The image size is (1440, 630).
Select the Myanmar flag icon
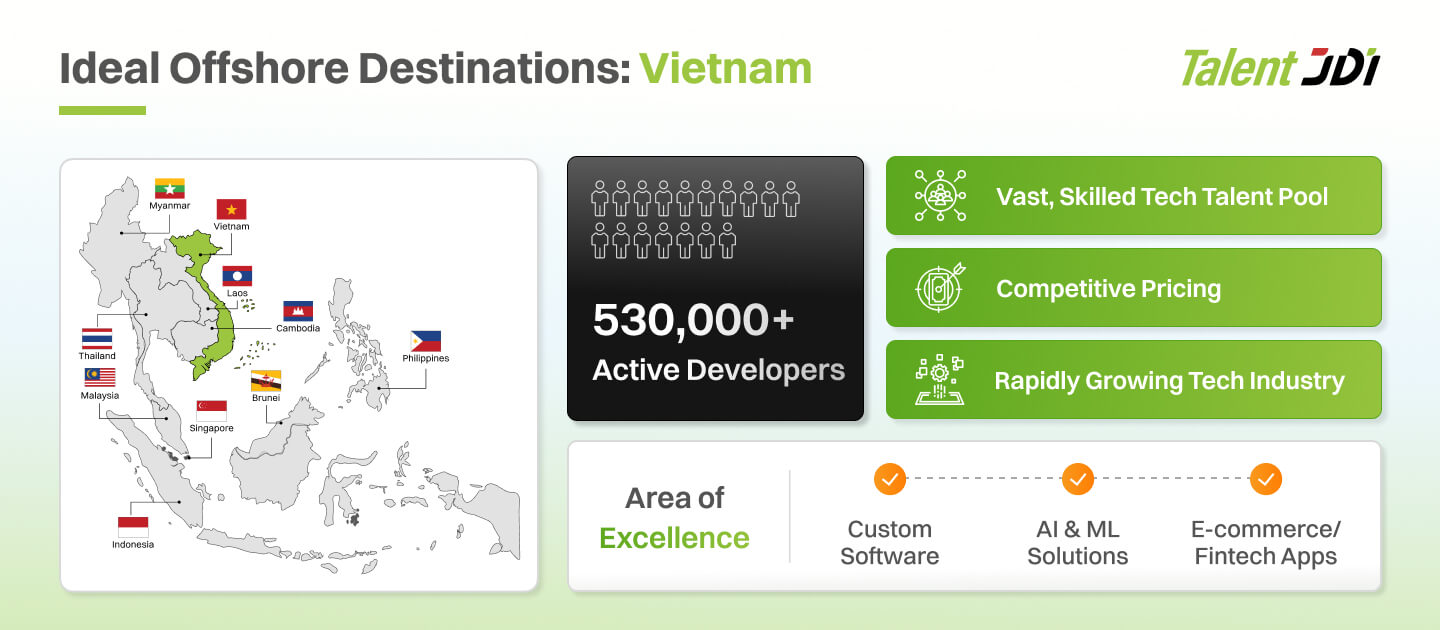[x=169, y=188]
